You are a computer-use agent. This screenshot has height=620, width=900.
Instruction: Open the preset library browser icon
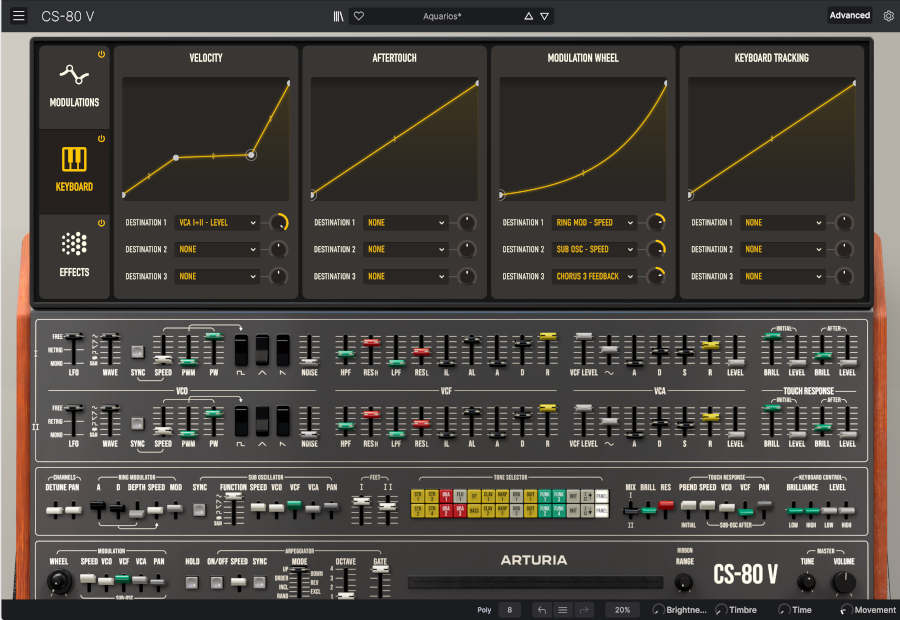pyautogui.click(x=338, y=15)
